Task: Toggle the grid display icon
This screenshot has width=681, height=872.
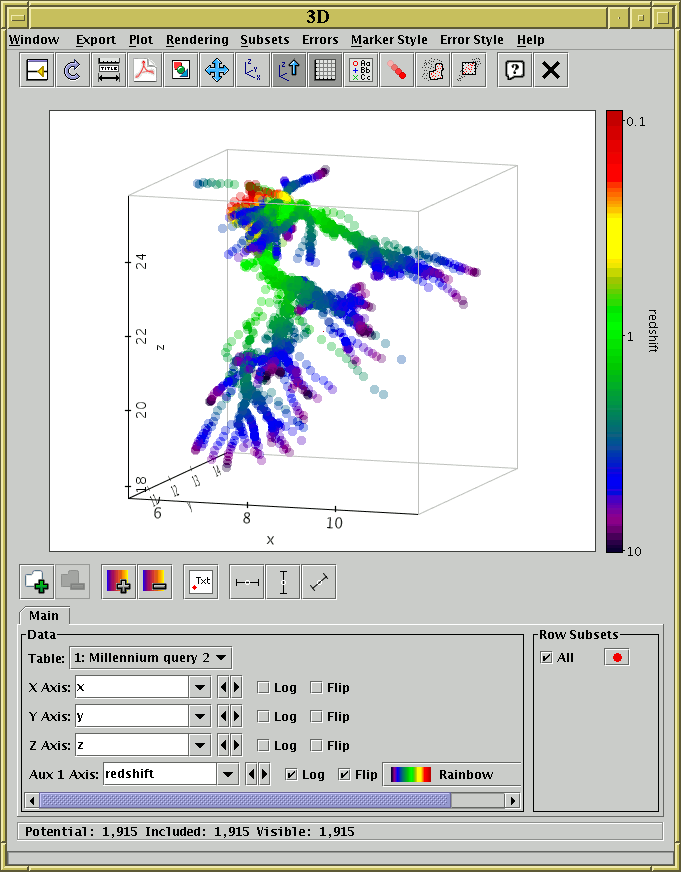Action: [x=325, y=70]
